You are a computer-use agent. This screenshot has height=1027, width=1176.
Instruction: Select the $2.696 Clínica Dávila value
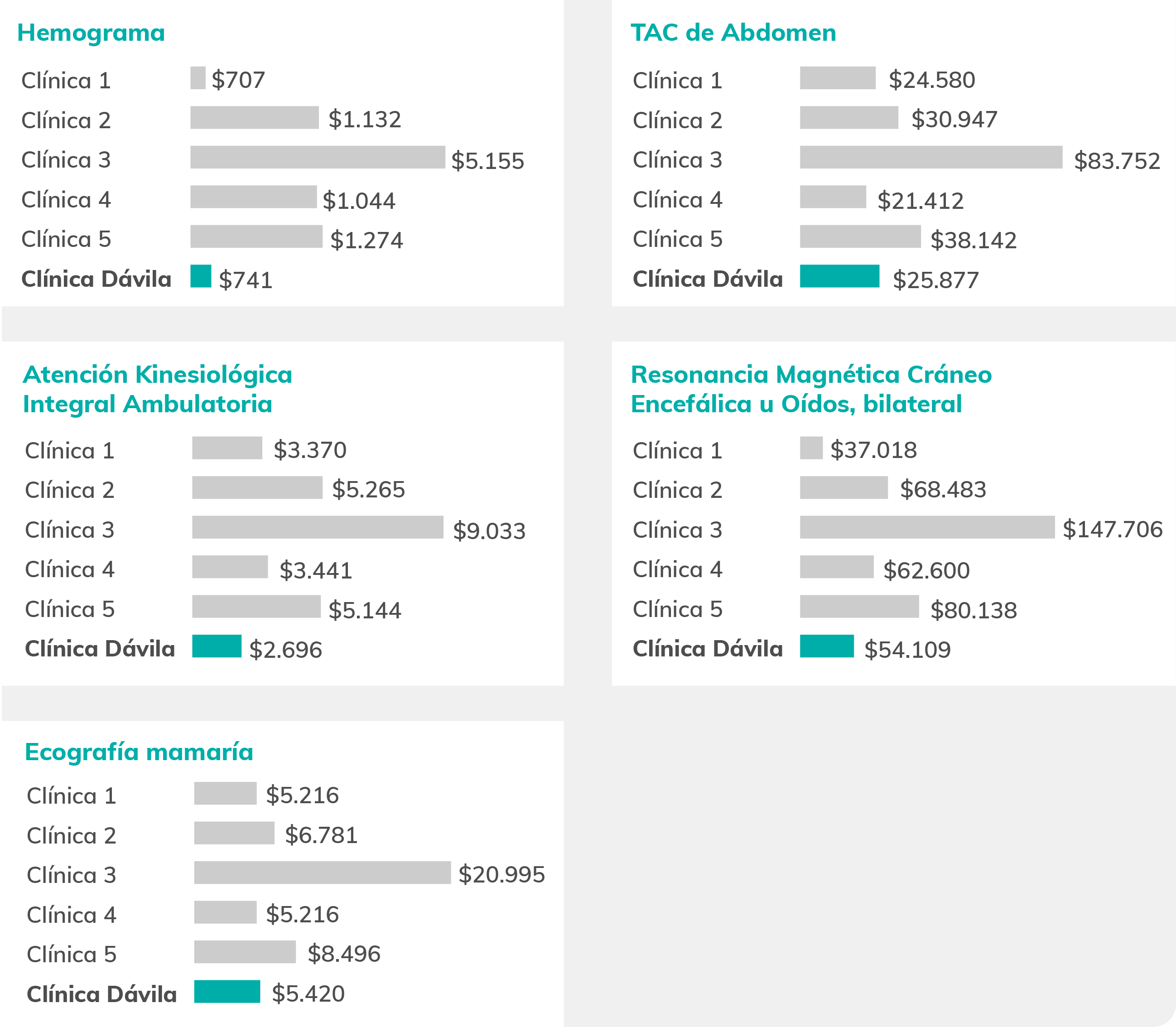[x=285, y=650]
